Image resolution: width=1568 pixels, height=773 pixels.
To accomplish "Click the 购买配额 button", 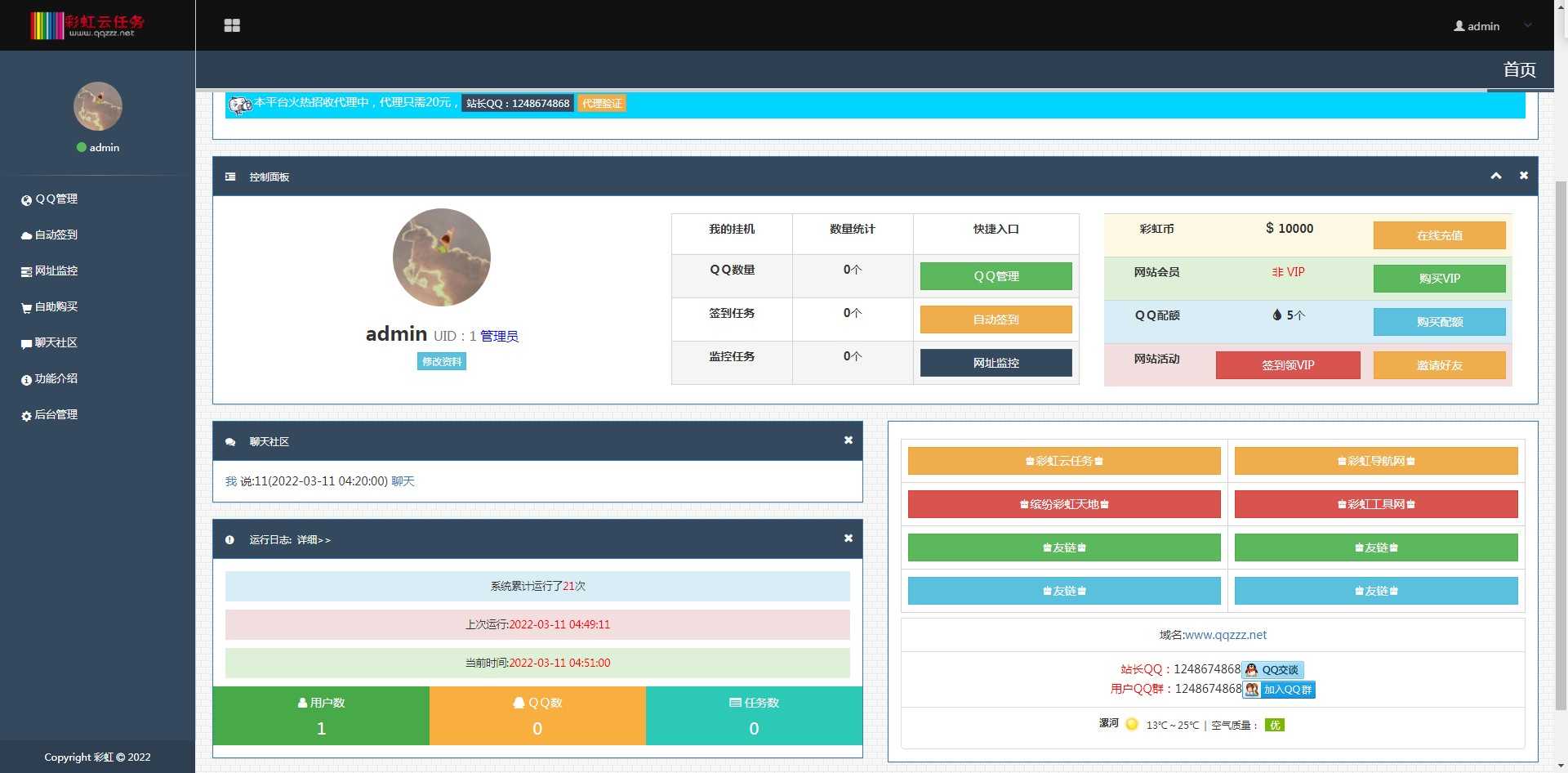I will coord(1440,322).
